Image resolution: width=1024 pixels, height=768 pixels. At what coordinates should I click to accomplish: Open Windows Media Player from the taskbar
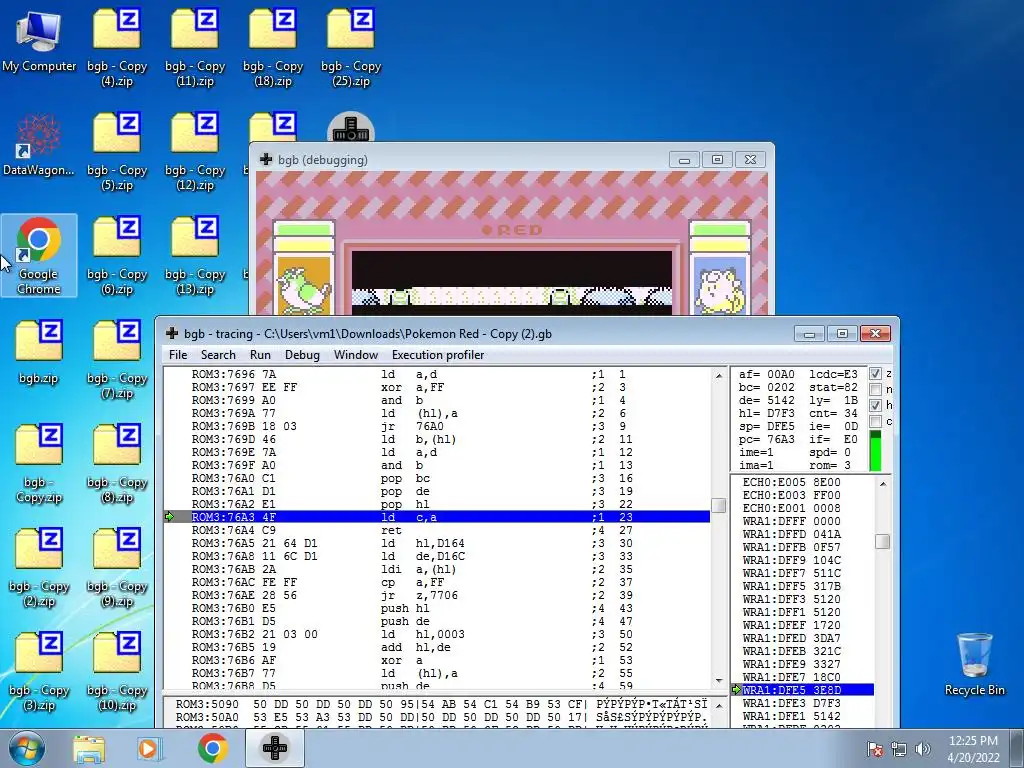point(150,748)
